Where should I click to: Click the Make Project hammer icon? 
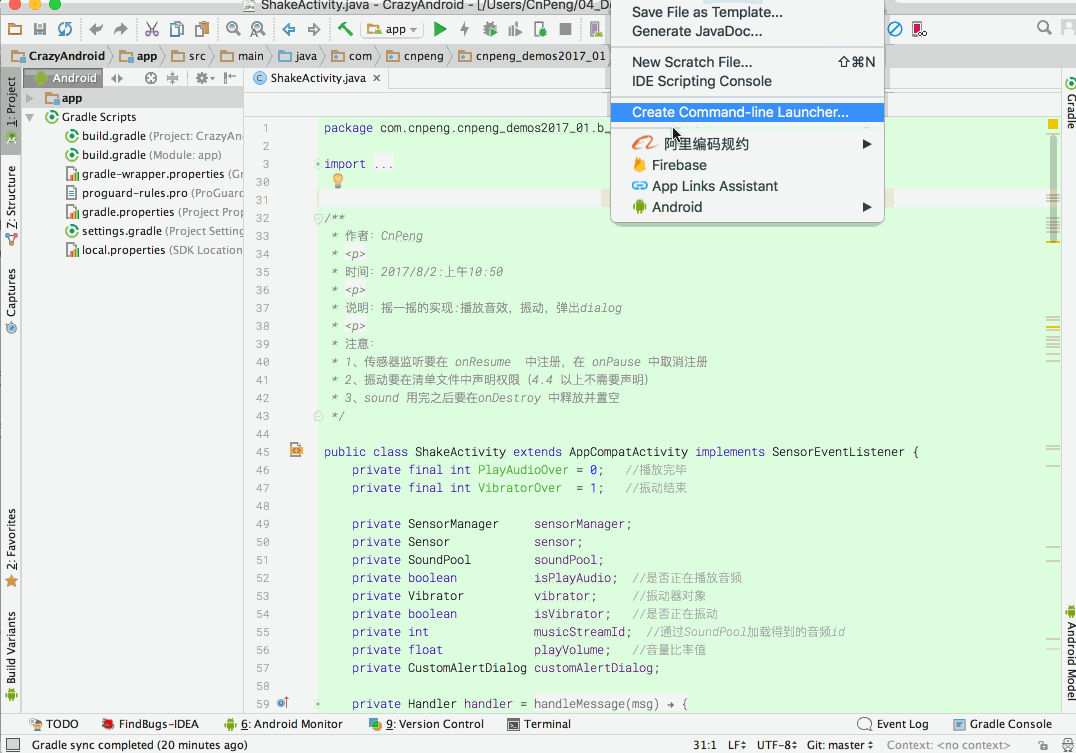click(345, 28)
